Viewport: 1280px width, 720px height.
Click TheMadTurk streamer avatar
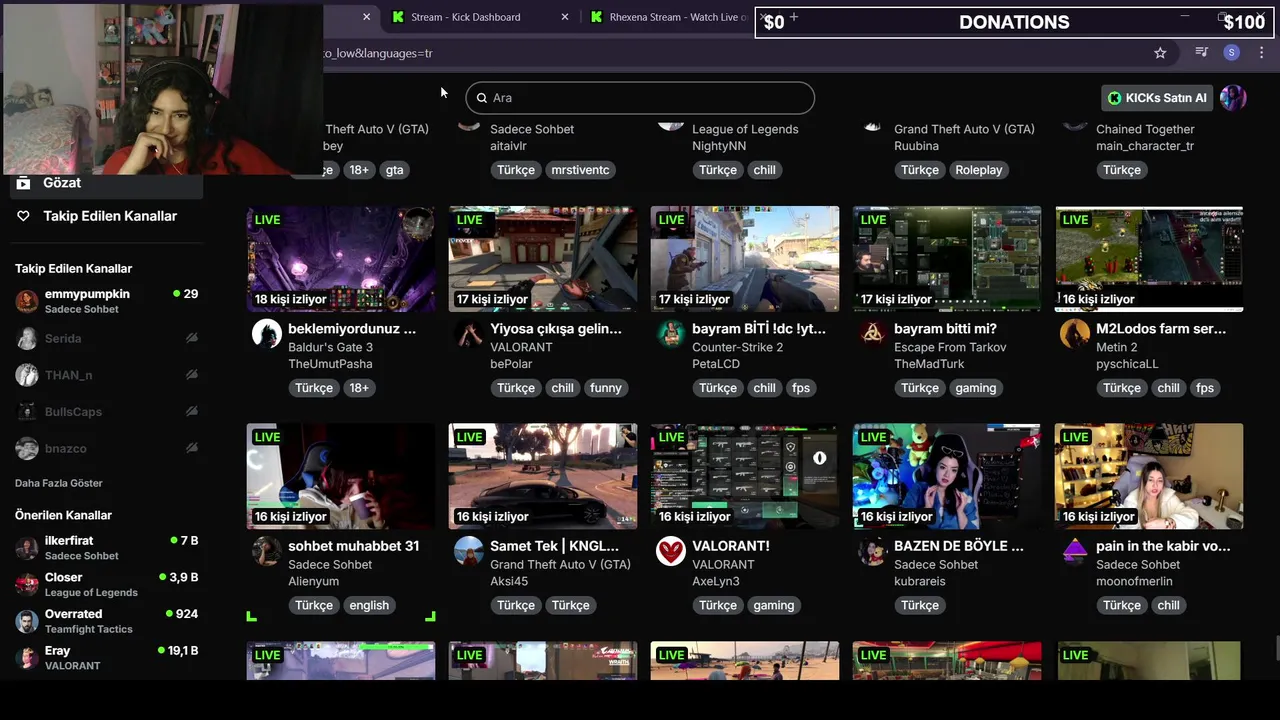[x=872, y=333]
